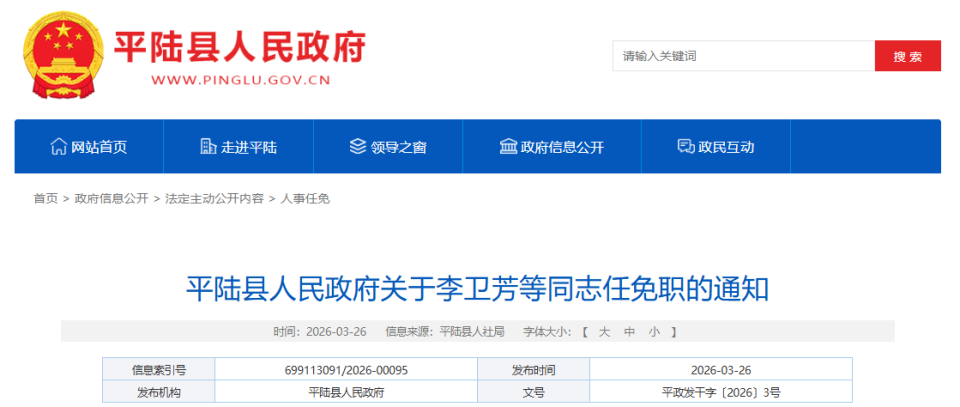The height and width of the screenshot is (407, 960).
Task: Click the article title about 李卫芳等同志任免职
Action: 478,289
